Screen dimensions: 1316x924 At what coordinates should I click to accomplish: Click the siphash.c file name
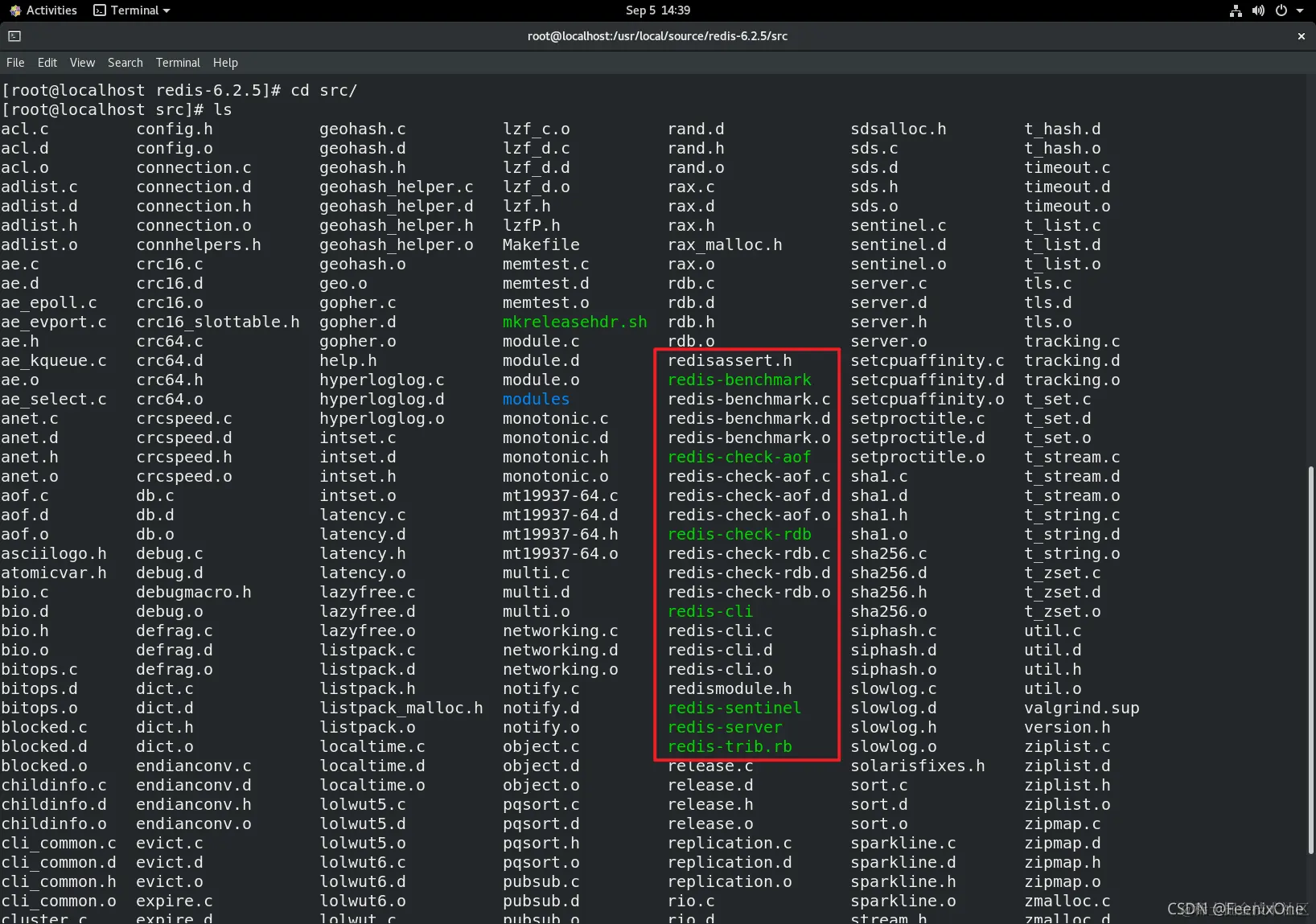(x=894, y=630)
